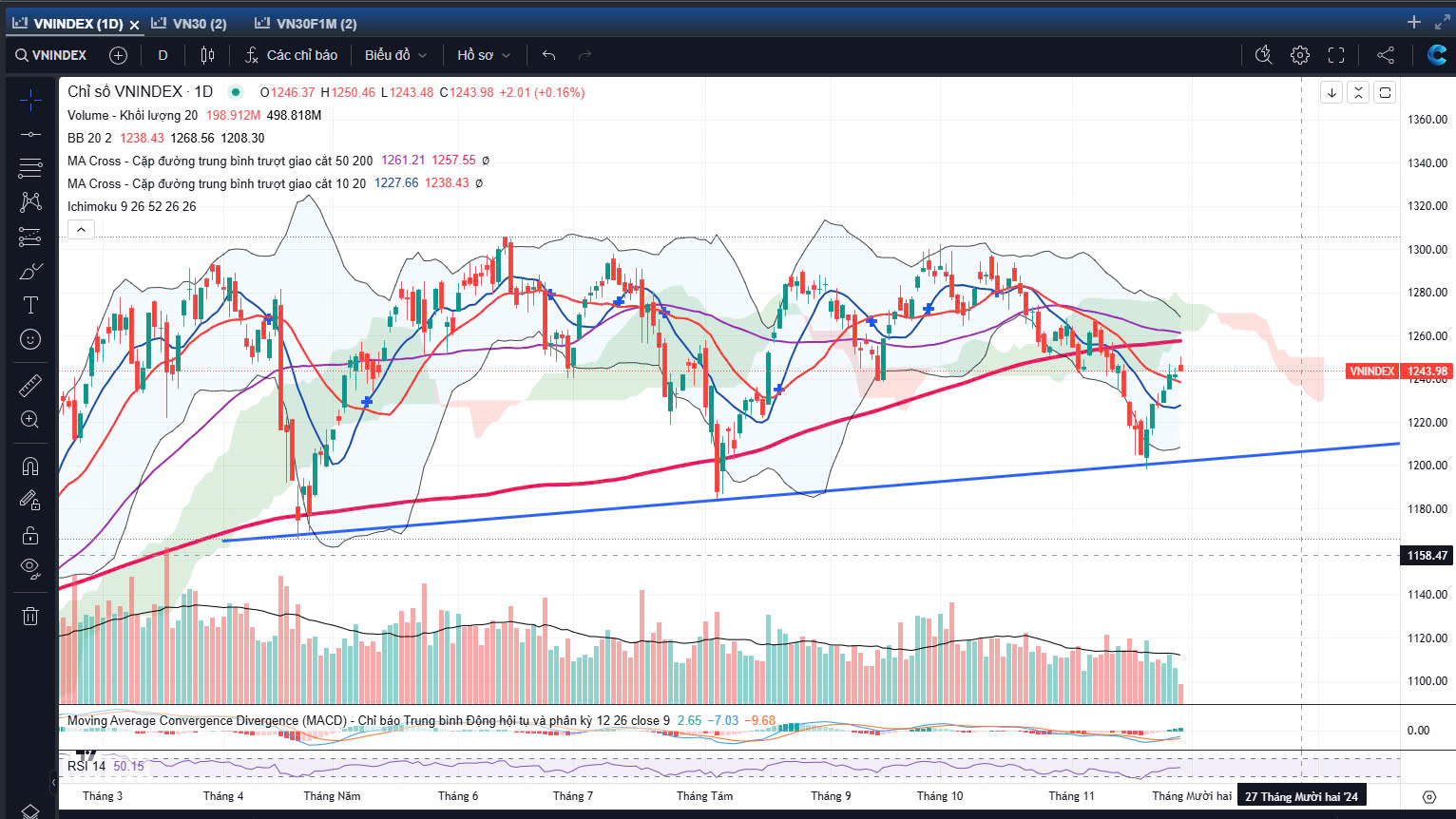This screenshot has width=1456, height=819.
Task: Collapse the indicator legend list
Action: (81, 229)
